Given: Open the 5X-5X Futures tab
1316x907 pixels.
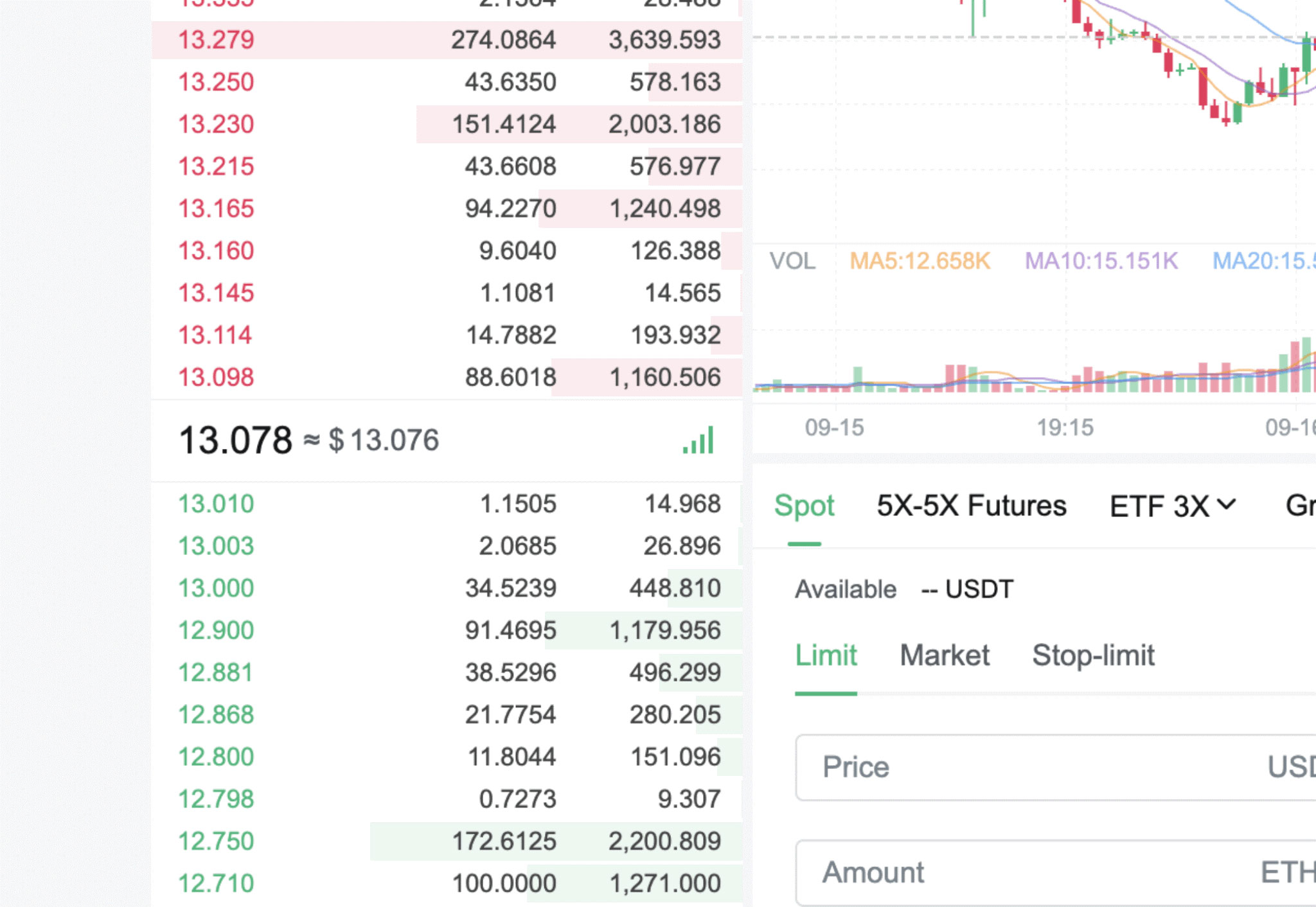Looking at the screenshot, I should coord(971,506).
